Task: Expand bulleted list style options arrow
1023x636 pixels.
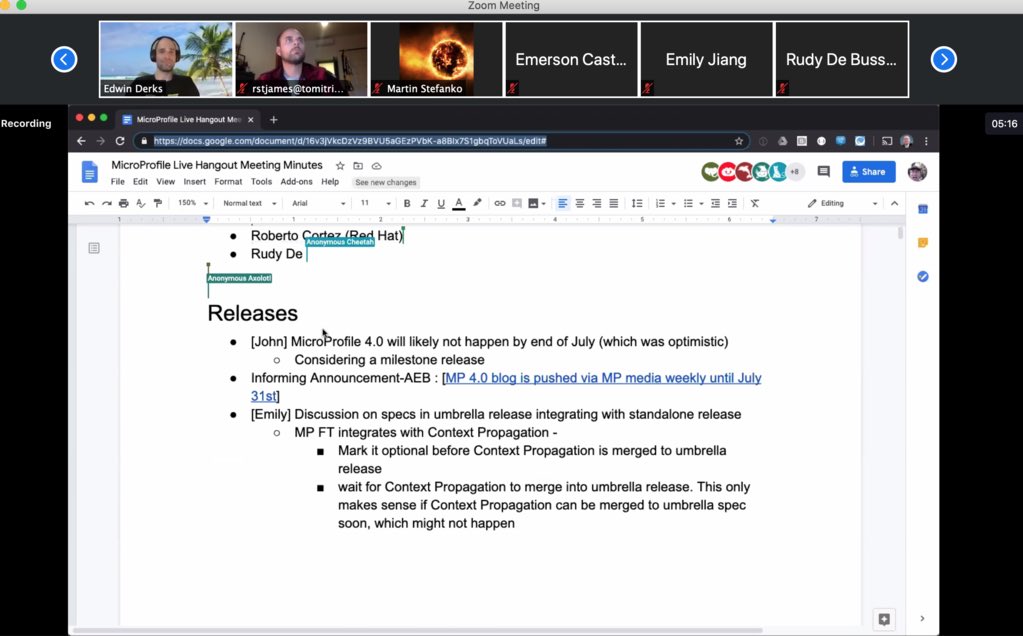Action: click(x=701, y=204)
